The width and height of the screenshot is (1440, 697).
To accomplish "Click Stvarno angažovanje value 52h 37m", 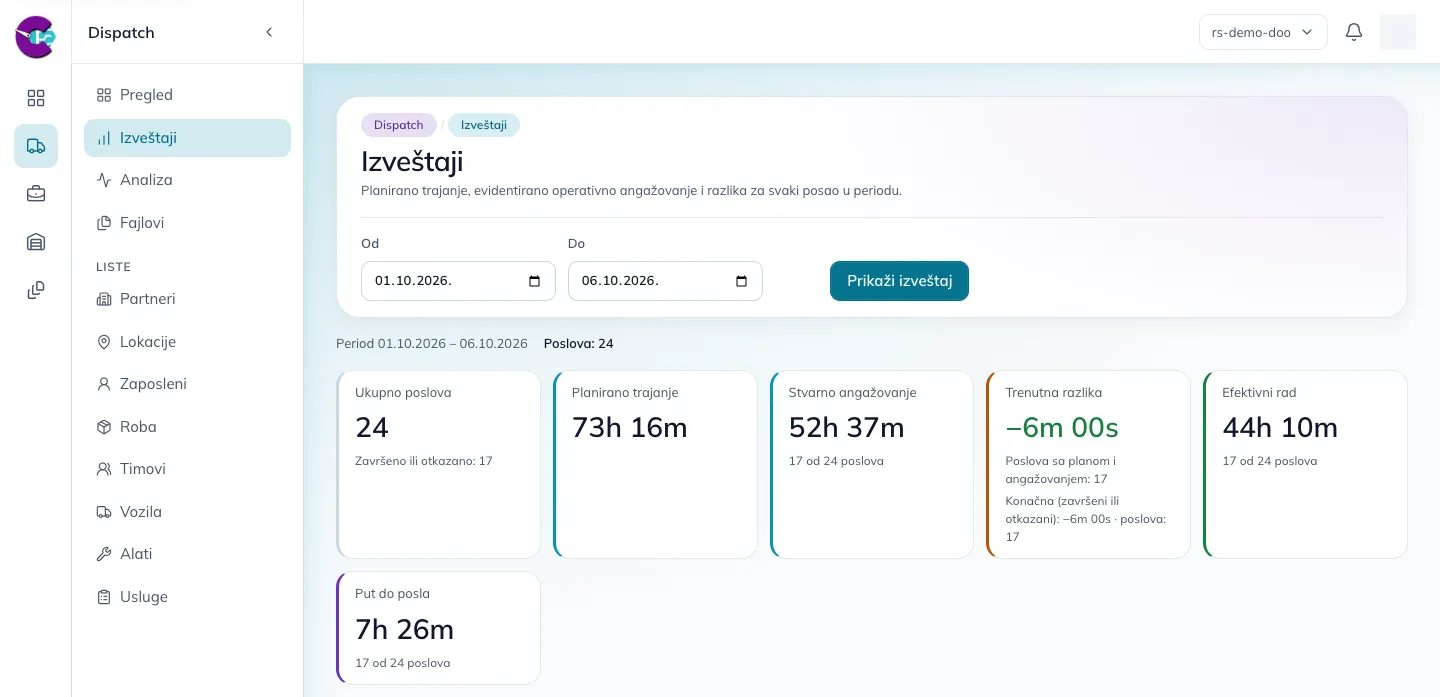I will coord(847,428).
